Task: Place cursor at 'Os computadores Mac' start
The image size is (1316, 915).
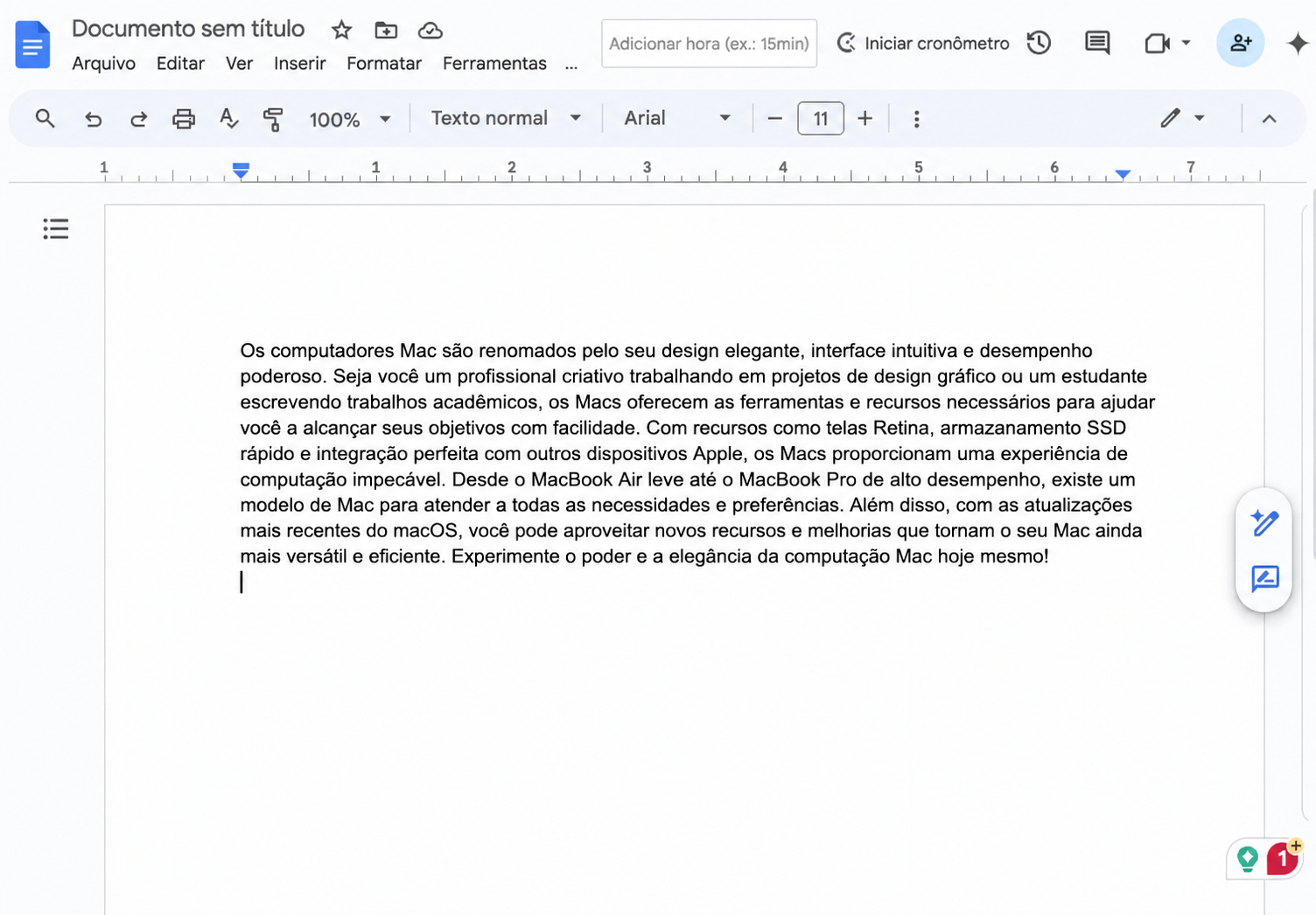Action: point(241,351)
